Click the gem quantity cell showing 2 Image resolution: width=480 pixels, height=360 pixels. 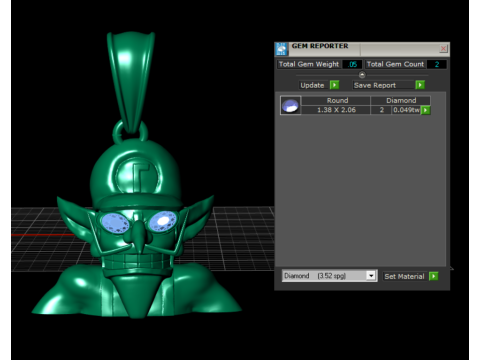[x=381, y=110]
